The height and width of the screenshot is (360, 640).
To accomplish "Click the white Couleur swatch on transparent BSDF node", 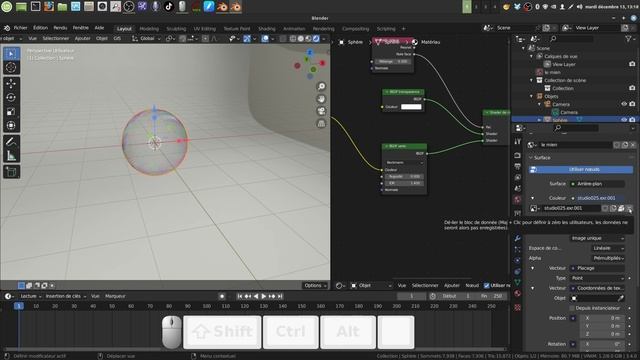I will (x=411, y=107).
